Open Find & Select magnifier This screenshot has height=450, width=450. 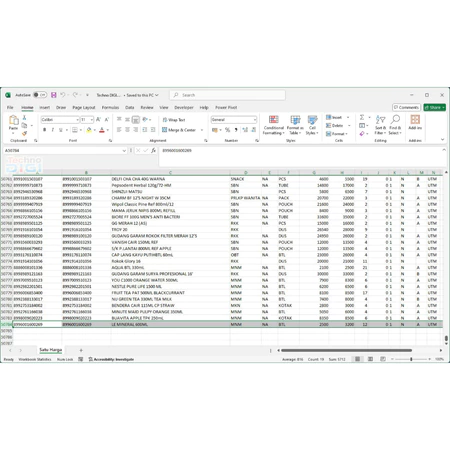point(395,125)
